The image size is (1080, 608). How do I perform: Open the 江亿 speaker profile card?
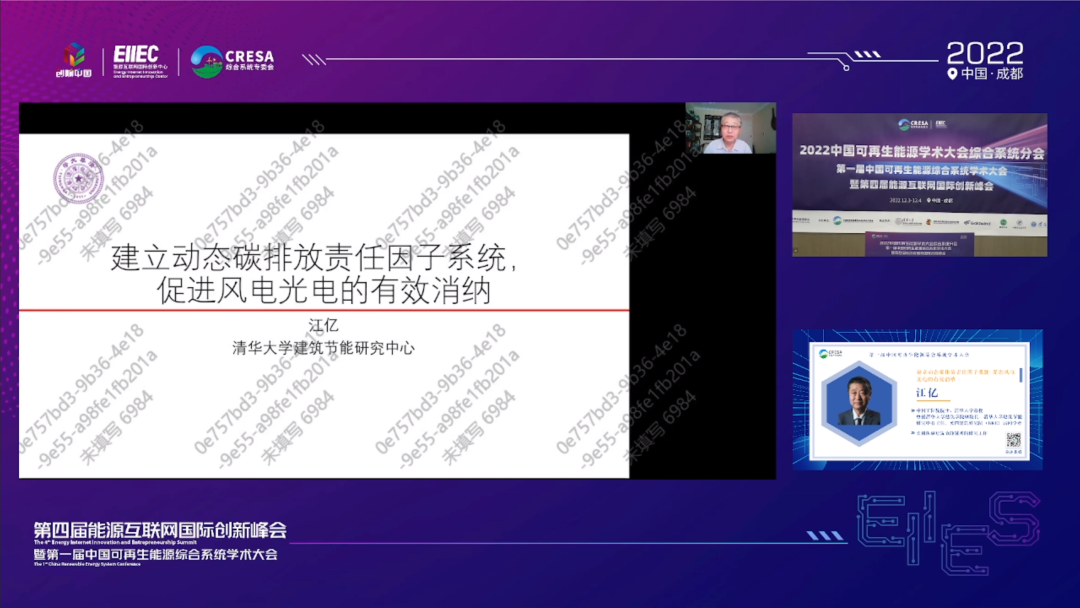[x=918, y=400]
